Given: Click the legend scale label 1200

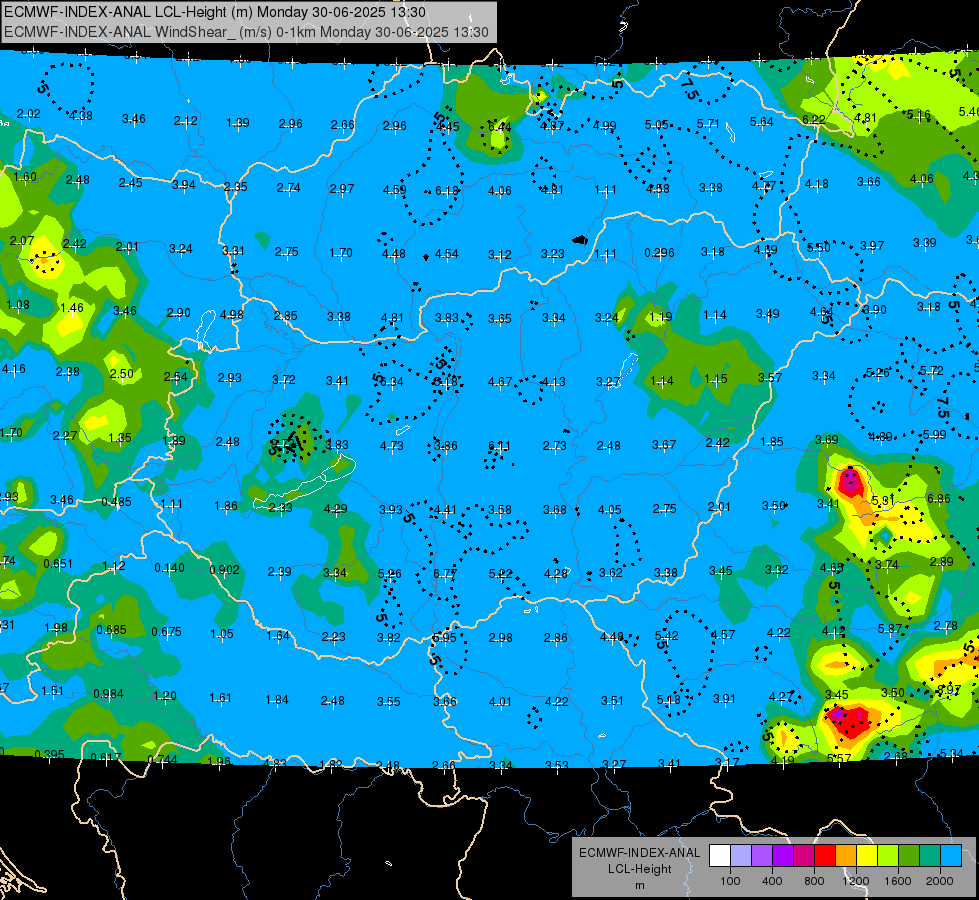Looking at the screenshot, I should click(x=856, y=881).
